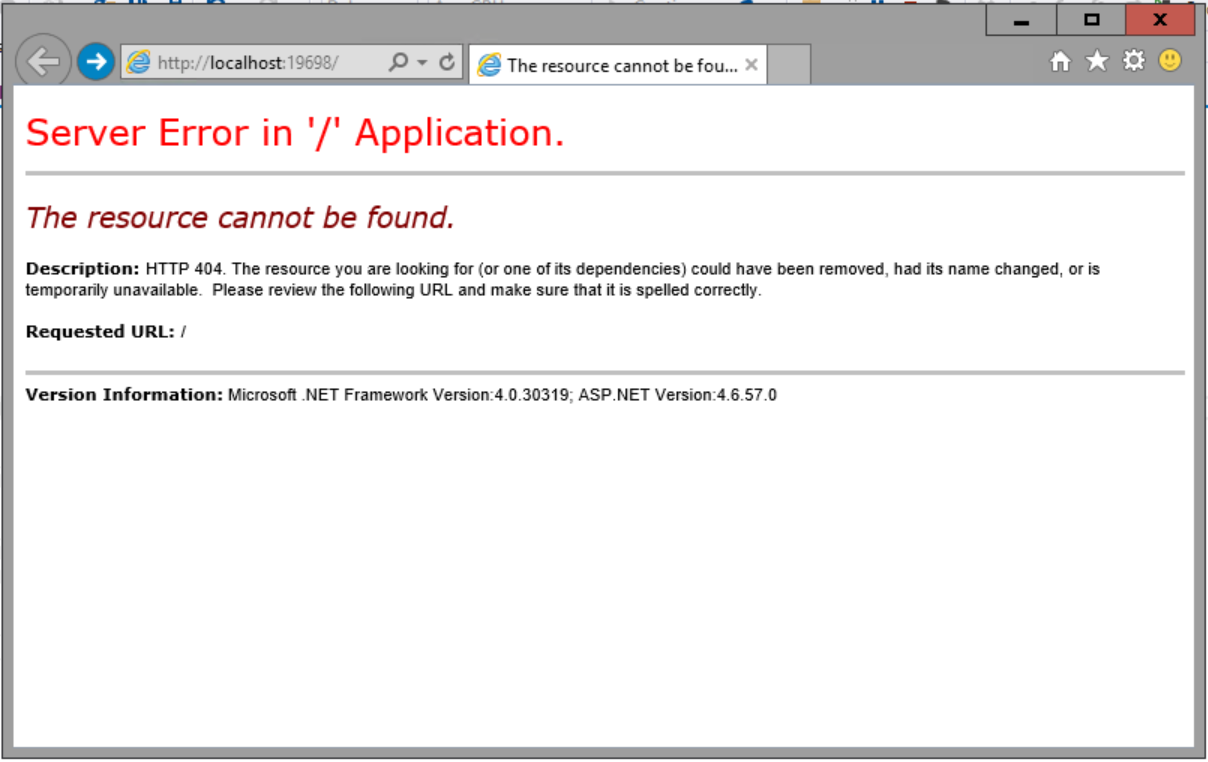1208x762 pixels.
Task: Close the 'The resource cannot be fou...' tab
Action: point(751,65)
